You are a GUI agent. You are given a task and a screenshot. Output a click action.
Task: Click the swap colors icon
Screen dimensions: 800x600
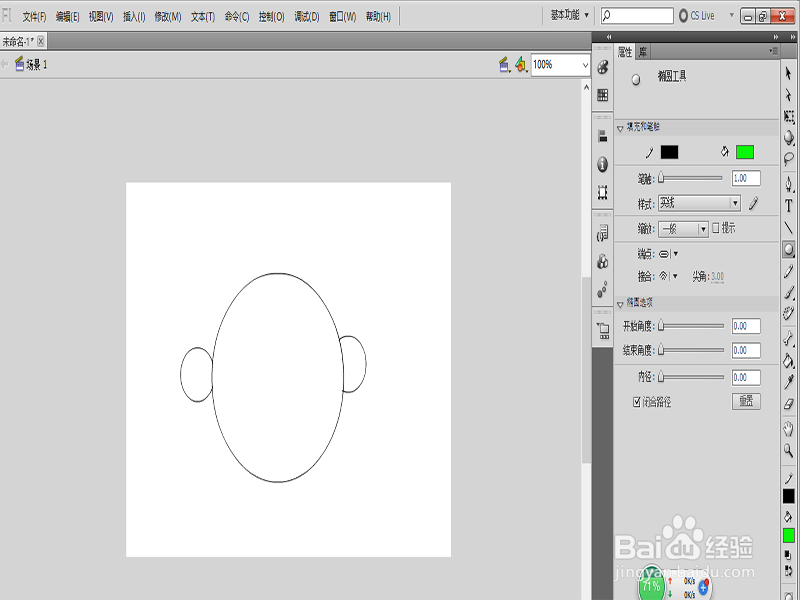pyautogui.click(x=788, y=571)
